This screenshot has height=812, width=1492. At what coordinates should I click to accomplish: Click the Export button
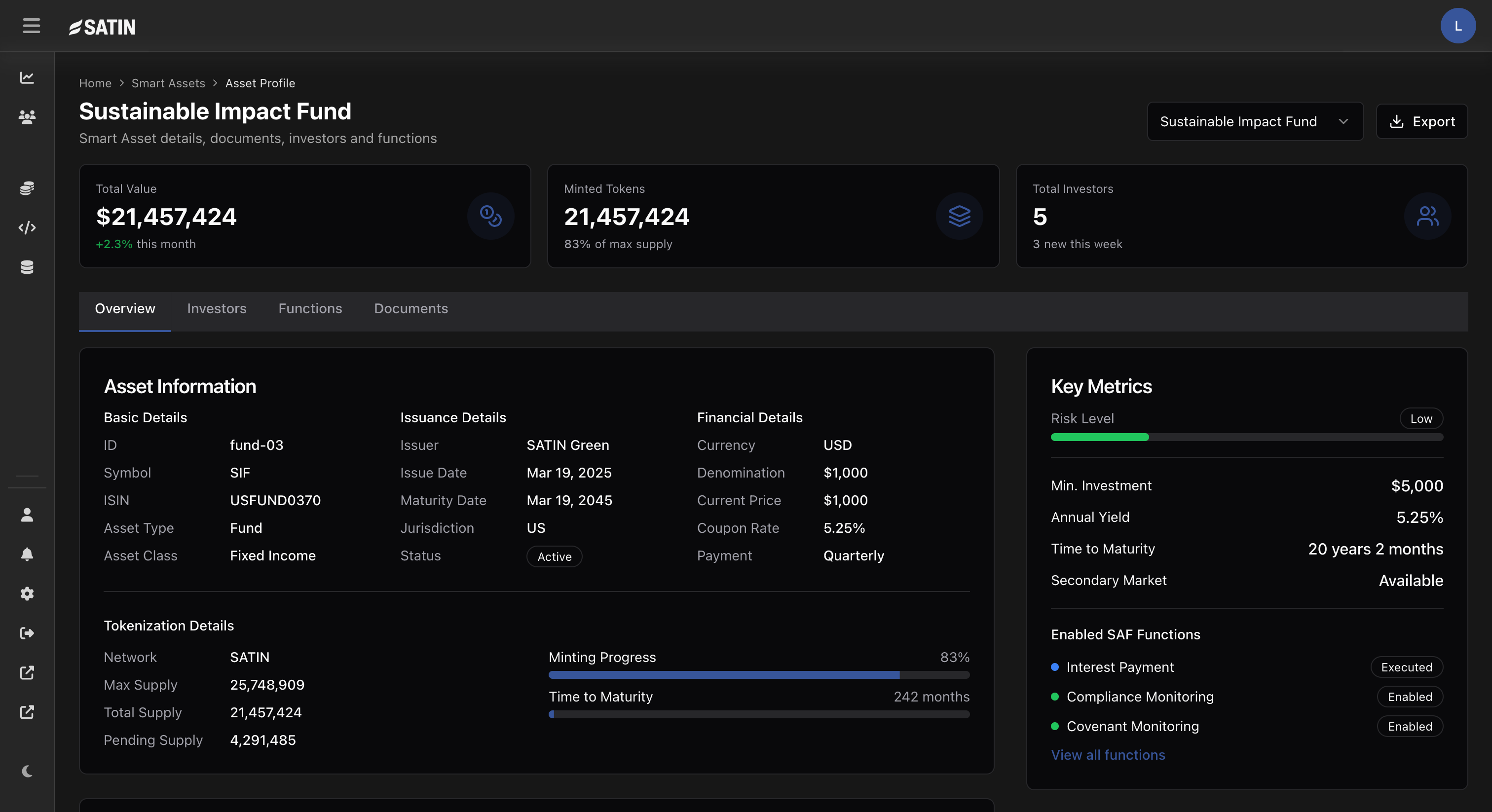point(1421,122)
